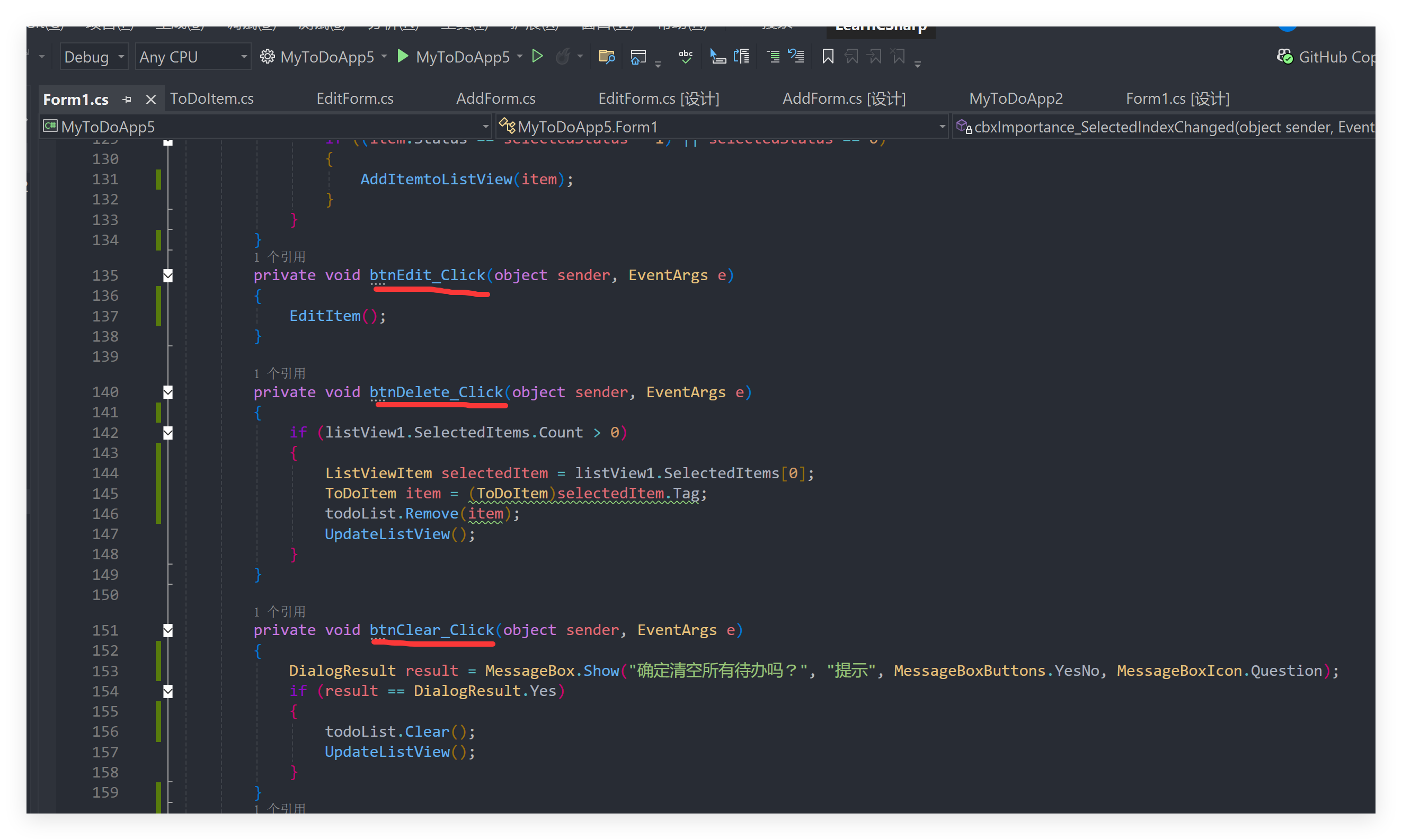This screenshot has width=1402, height=840.
Task: Open the Find in Files folder icon
Action: (607, 57)
